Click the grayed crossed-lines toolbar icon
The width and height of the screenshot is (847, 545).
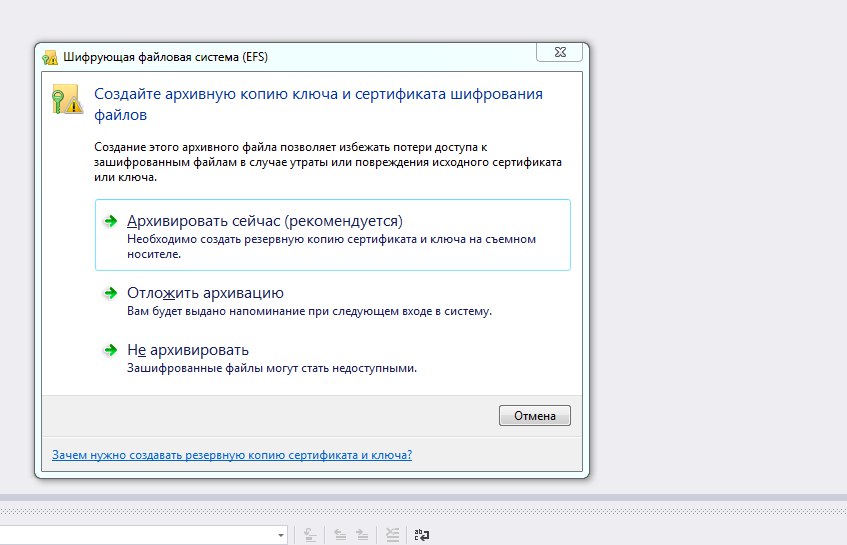(393, 535)
